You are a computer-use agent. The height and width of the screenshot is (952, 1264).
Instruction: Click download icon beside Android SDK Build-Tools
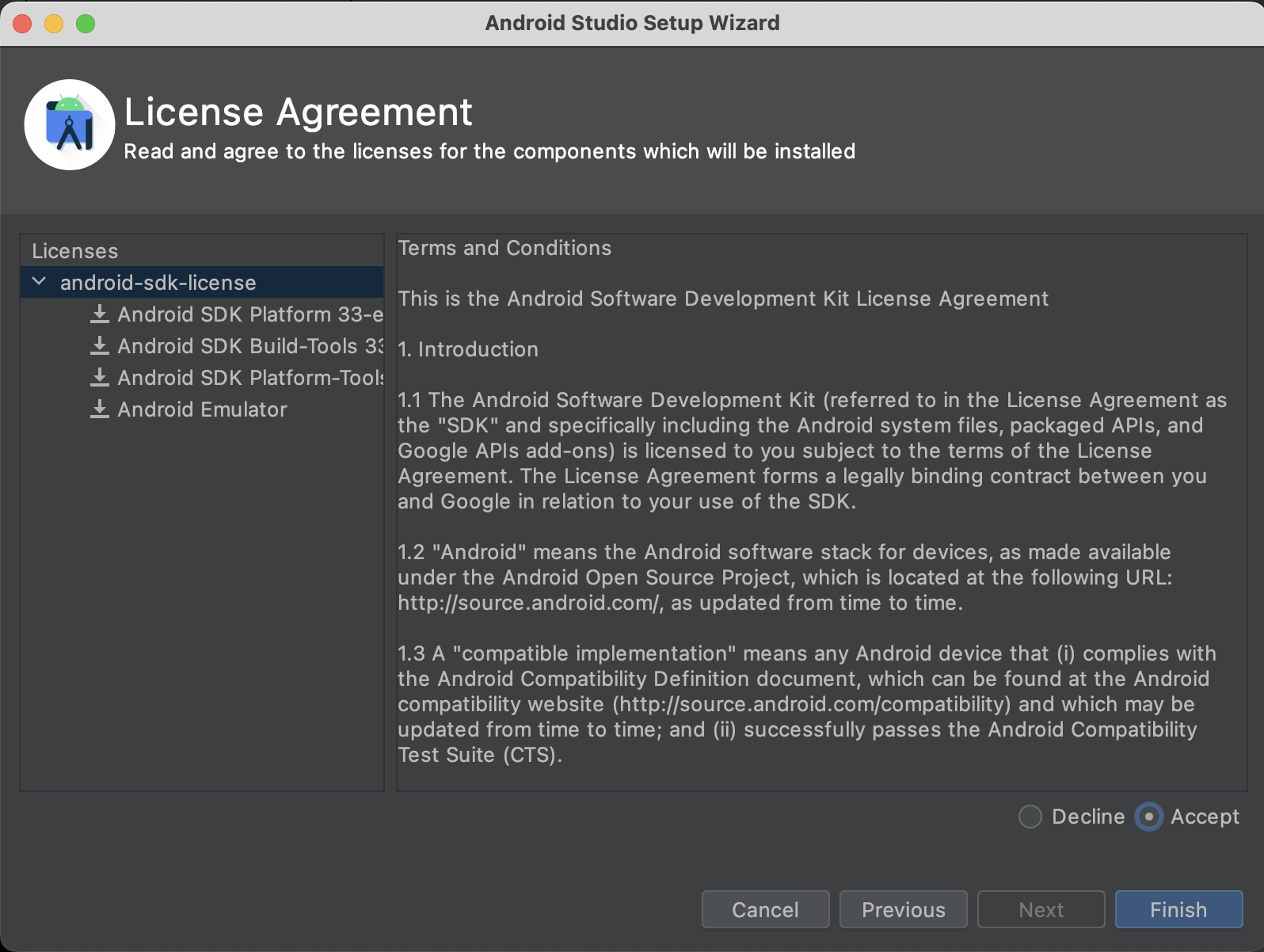[100, 346]
